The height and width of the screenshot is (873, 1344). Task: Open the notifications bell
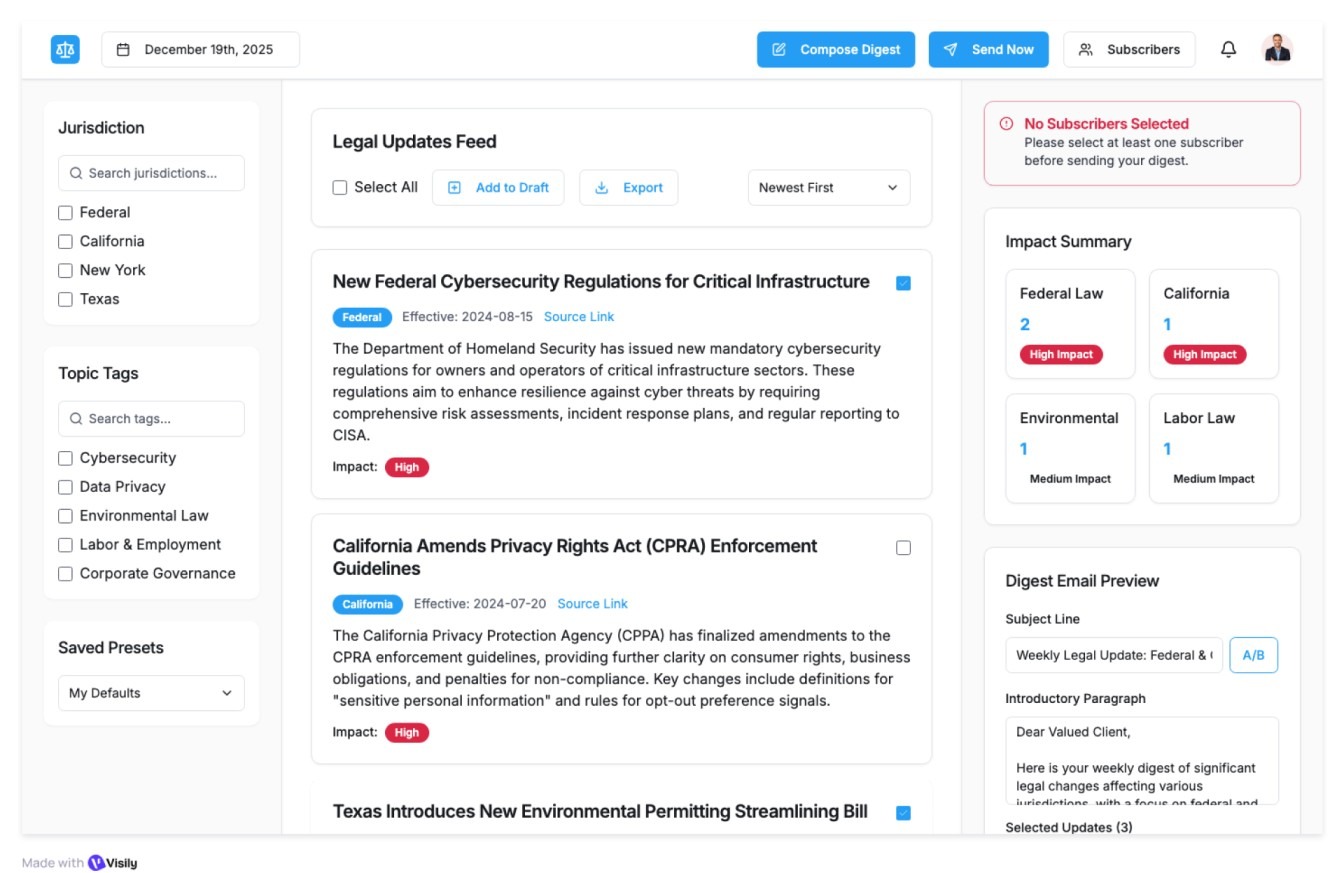tap(1228, 49)
